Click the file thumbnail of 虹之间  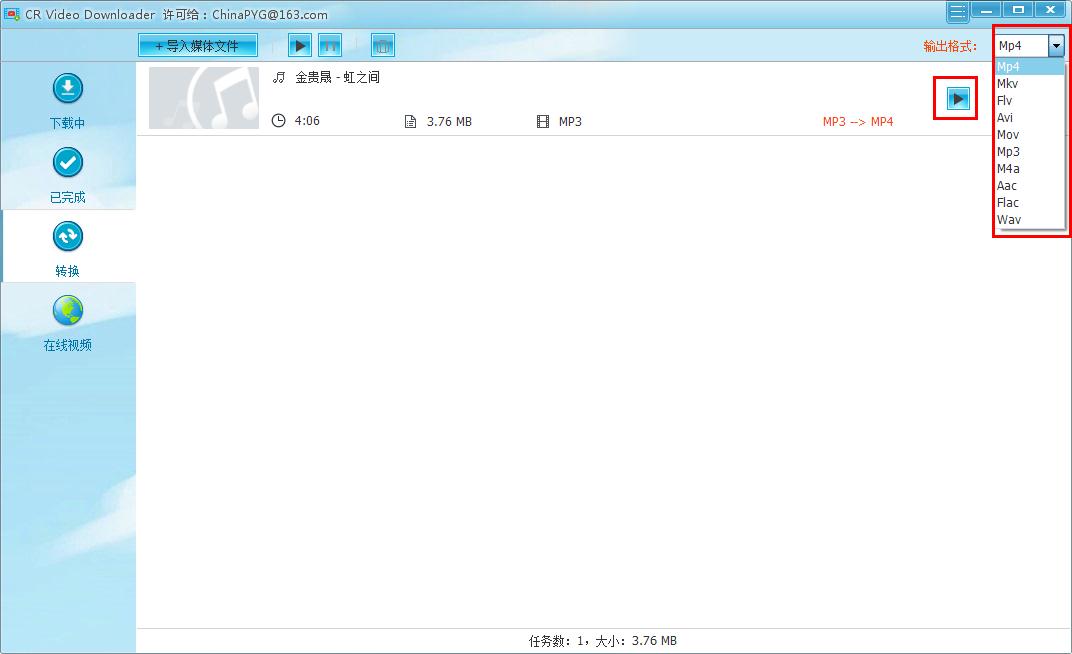click(203, 98)
